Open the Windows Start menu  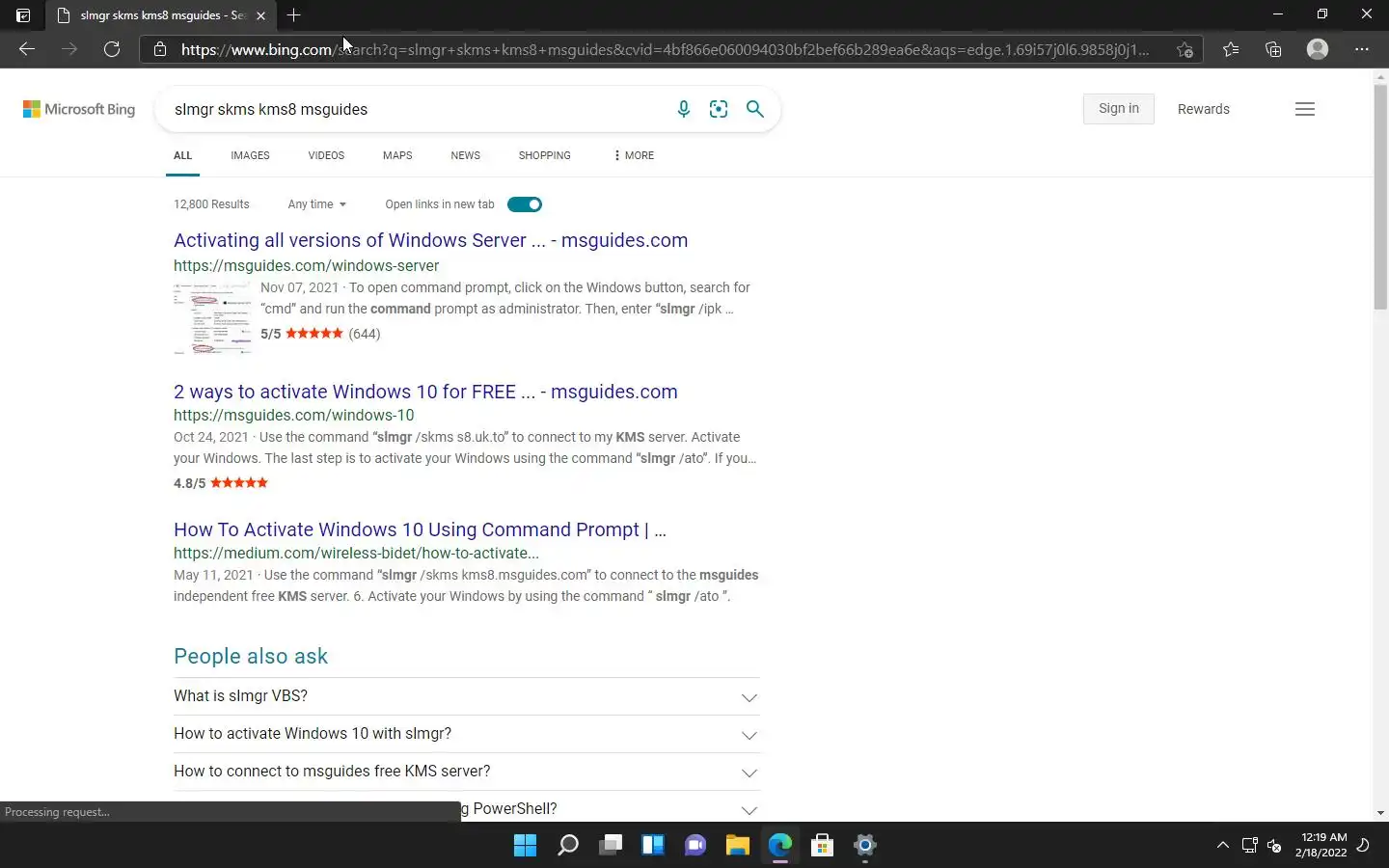pyautogui.click(x=526, y=846)
